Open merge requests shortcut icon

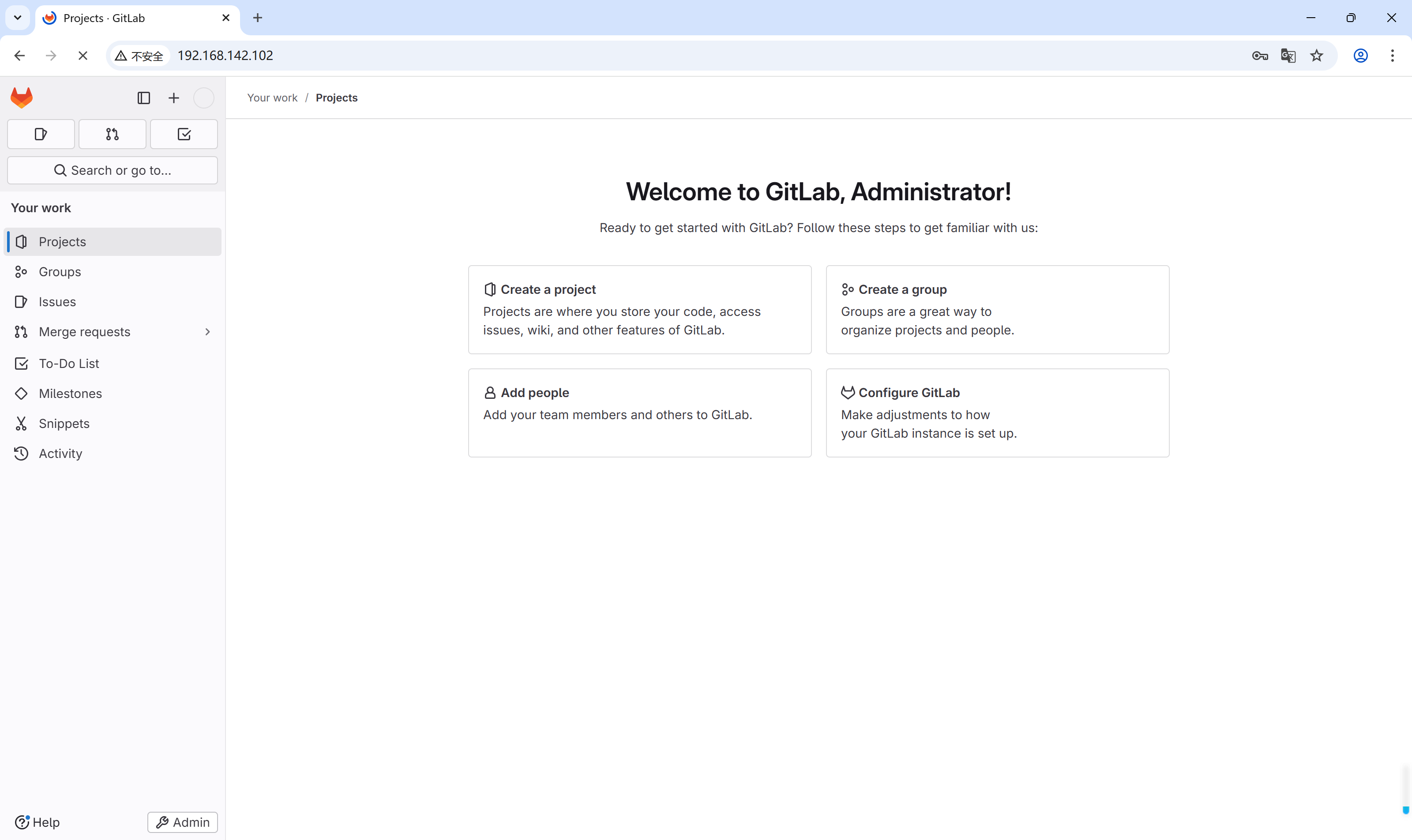pos(112,134)
